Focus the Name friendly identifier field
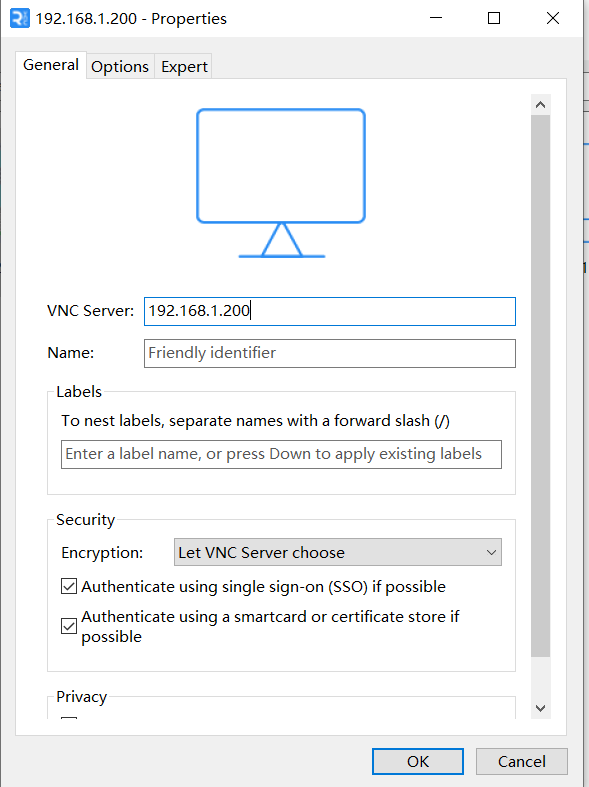Screen dimensions: 589x787 330,353
